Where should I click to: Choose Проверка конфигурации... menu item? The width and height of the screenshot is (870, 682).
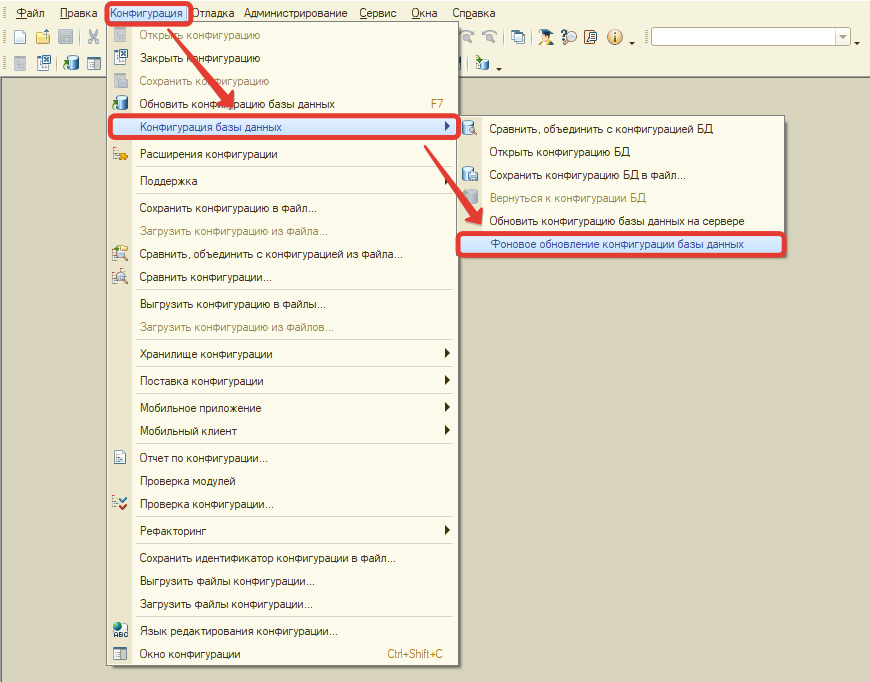tap(283, 504)
